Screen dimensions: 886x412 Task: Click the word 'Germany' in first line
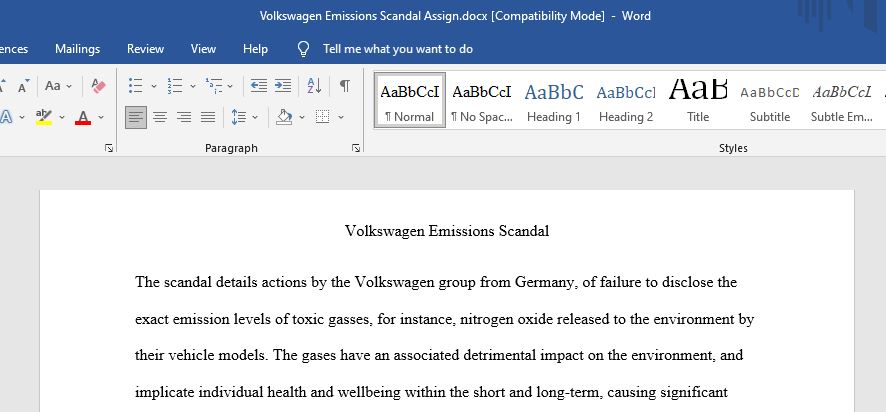click(x=546, y=282)
